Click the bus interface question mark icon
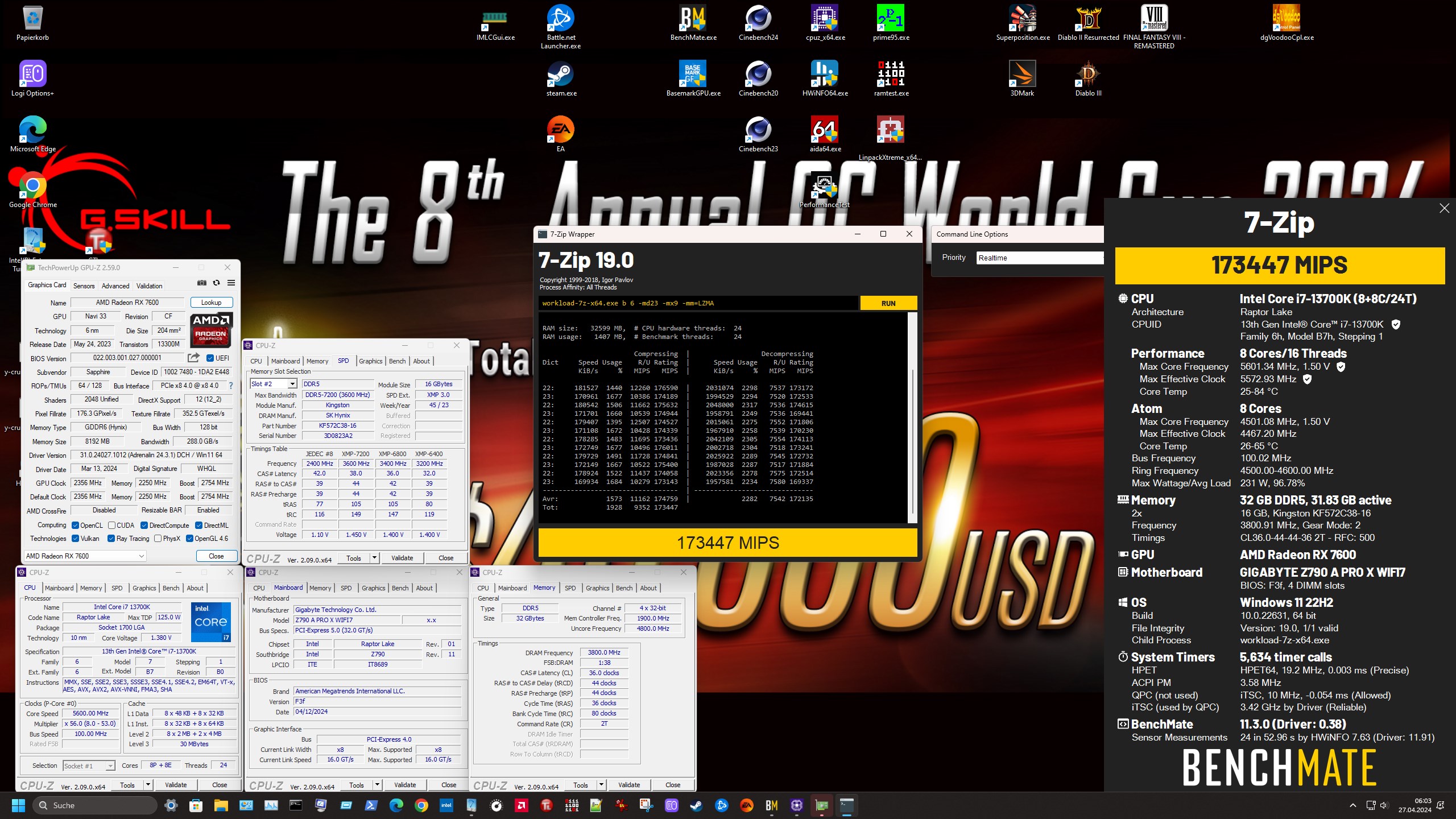 [231, 386]
